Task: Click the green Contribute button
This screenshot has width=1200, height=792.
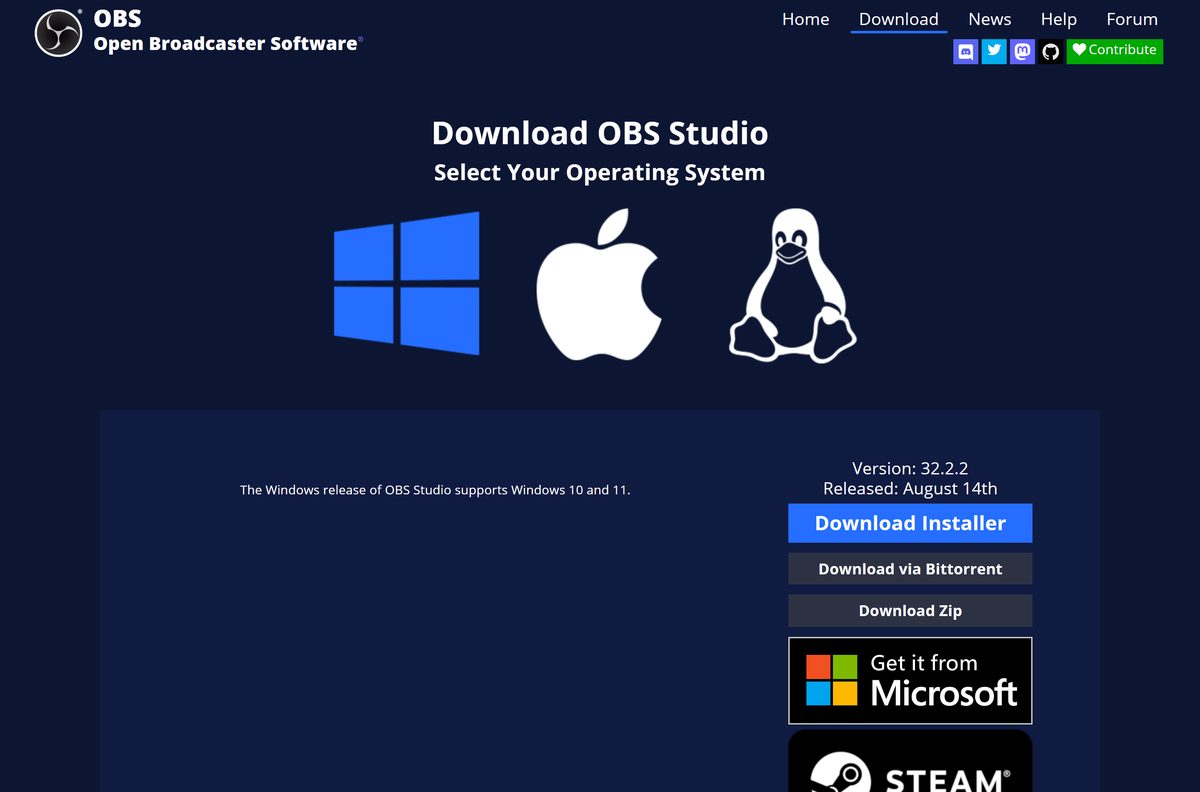Action: 1115,51
